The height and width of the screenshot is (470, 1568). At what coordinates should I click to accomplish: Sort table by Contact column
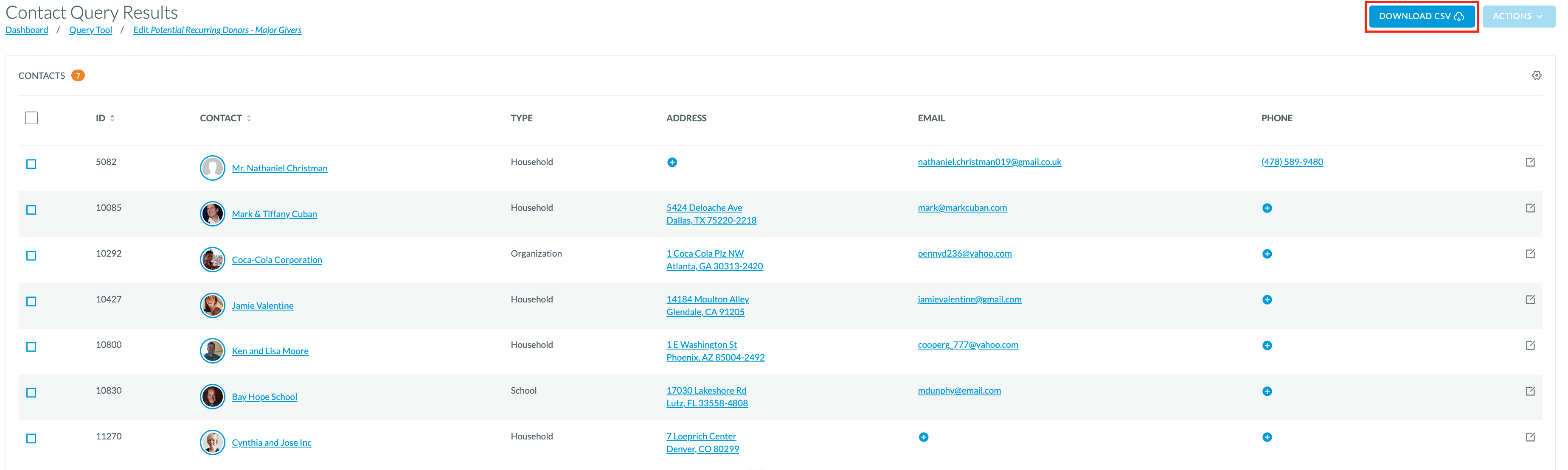point(225,118)
